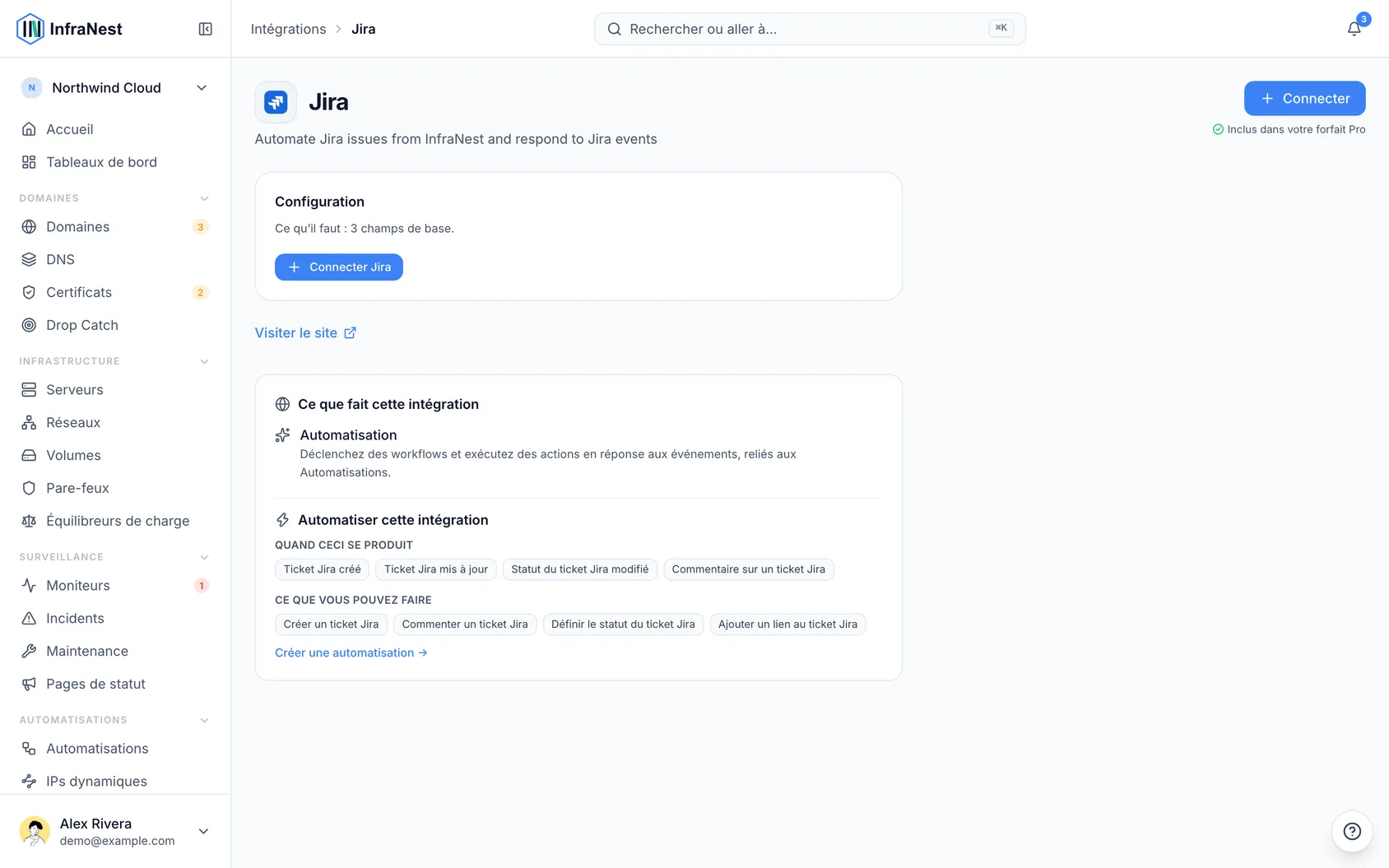The height and width of the screenshot is (868, 1389).
Task: Click the top-right Connecter button
Action: 1304,99
